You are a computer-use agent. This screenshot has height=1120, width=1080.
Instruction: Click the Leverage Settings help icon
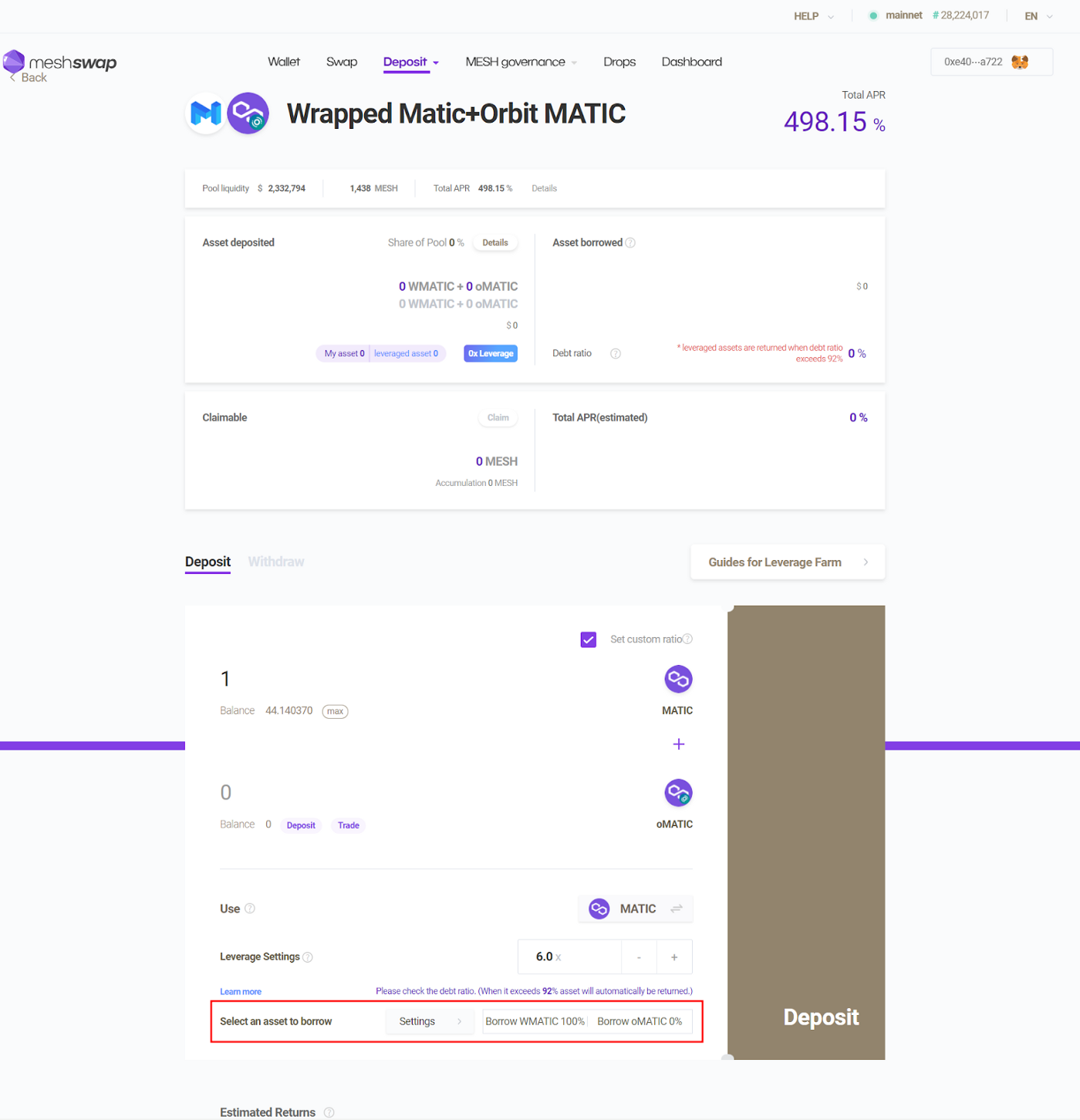coord(308,957)
